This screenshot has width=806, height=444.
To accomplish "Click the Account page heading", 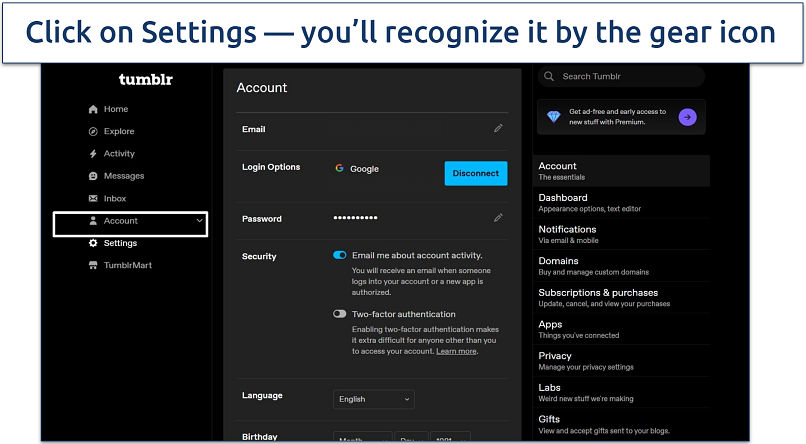I will pyautogui.click(x=262, y=88).
